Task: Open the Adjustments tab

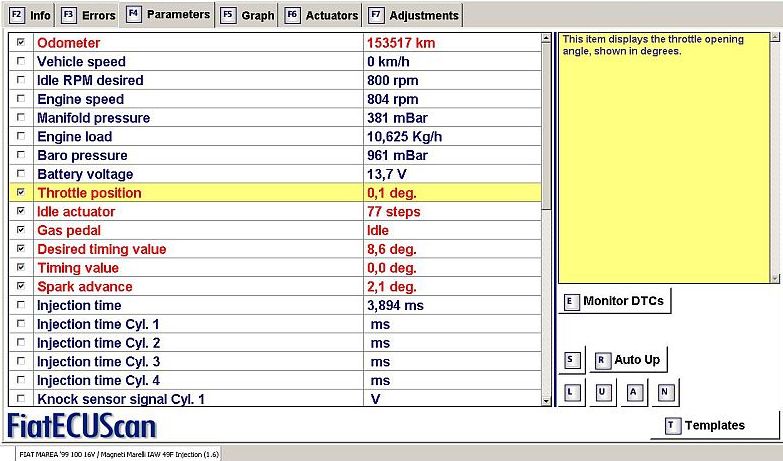Action: (x=413, y=15)
